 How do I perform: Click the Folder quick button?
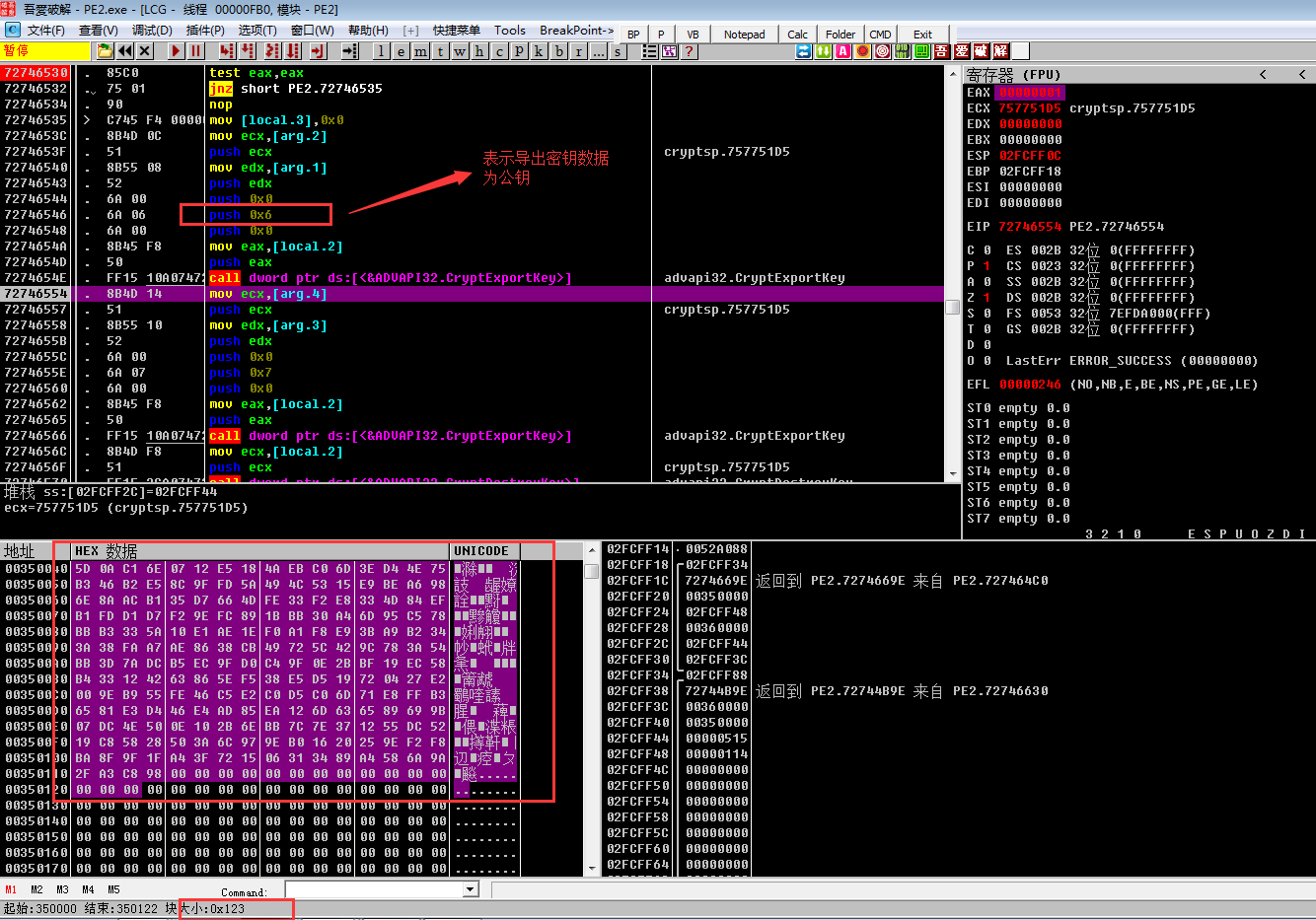[841, 34]
